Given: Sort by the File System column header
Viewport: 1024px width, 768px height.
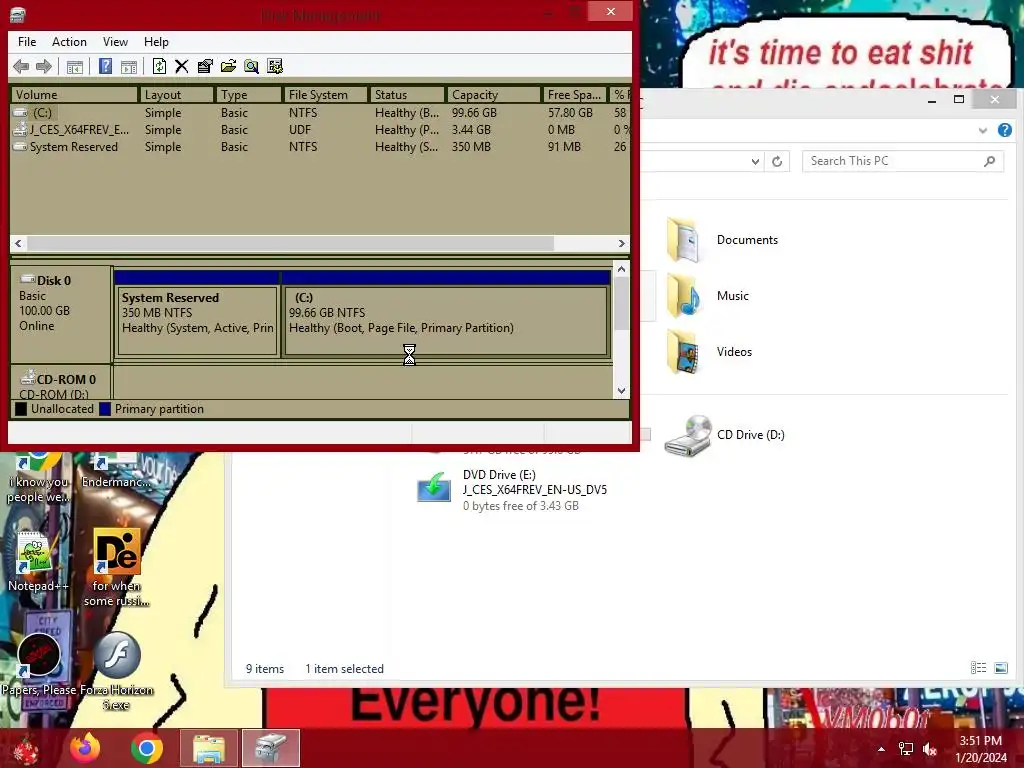Looking at the screenshot, I should click(326, 95).
